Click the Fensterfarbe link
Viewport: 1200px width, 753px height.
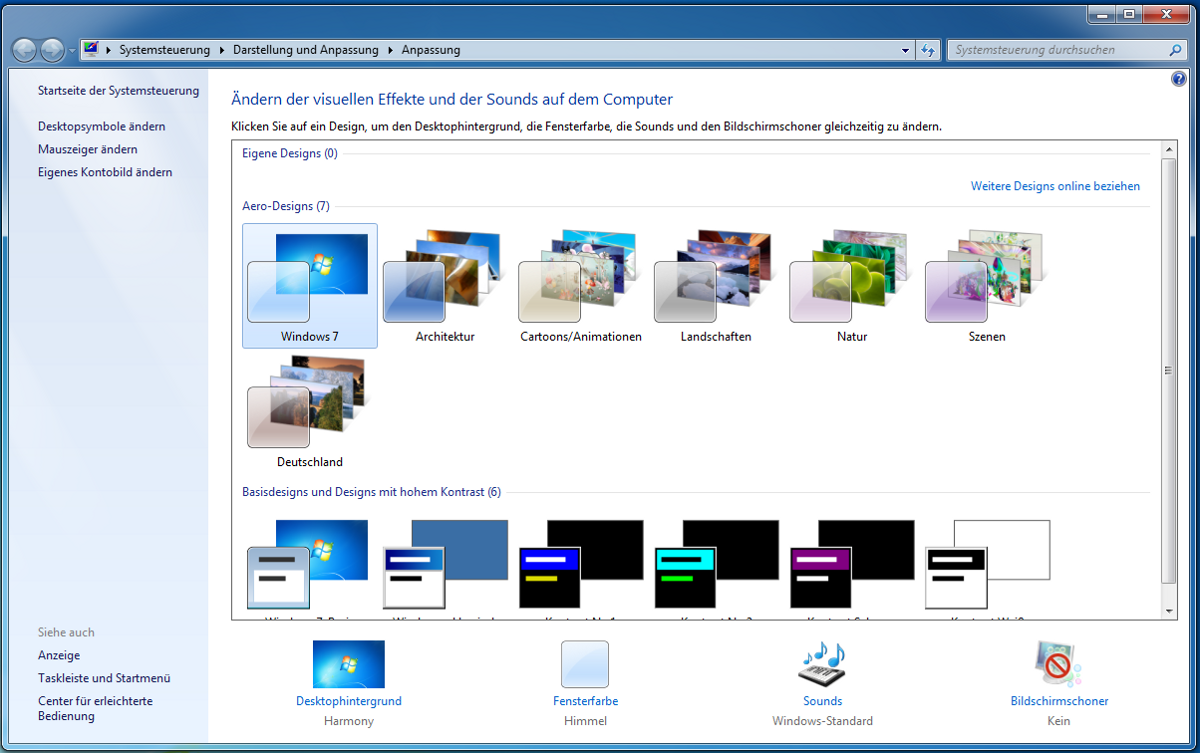585,701
